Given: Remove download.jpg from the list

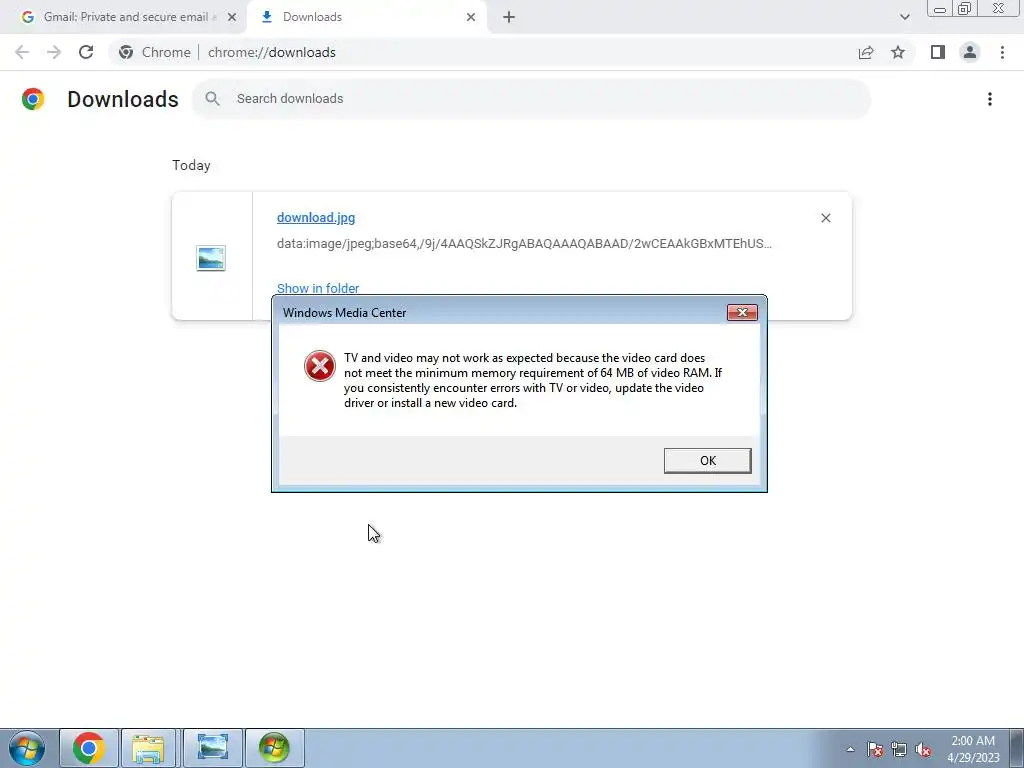Looking at the screenshot, I should coord(825,218).
